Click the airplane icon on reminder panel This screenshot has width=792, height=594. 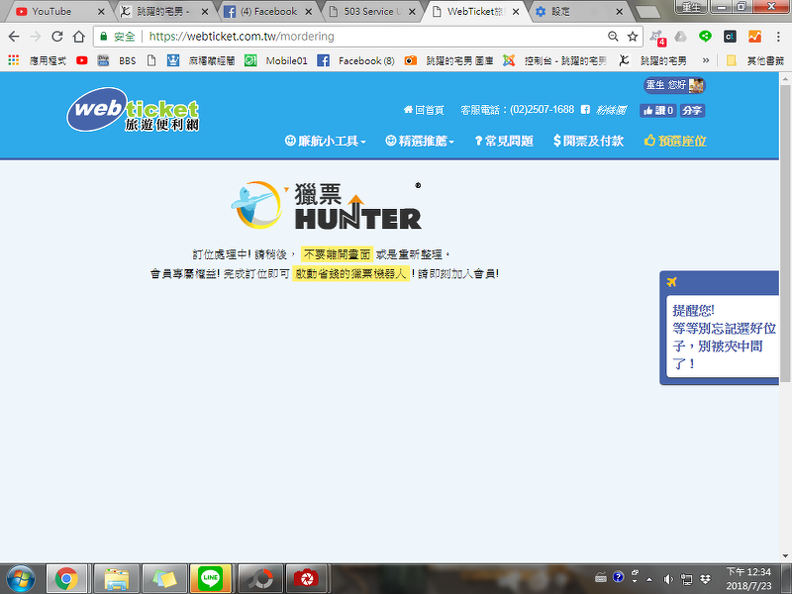(x=672, y=282)
